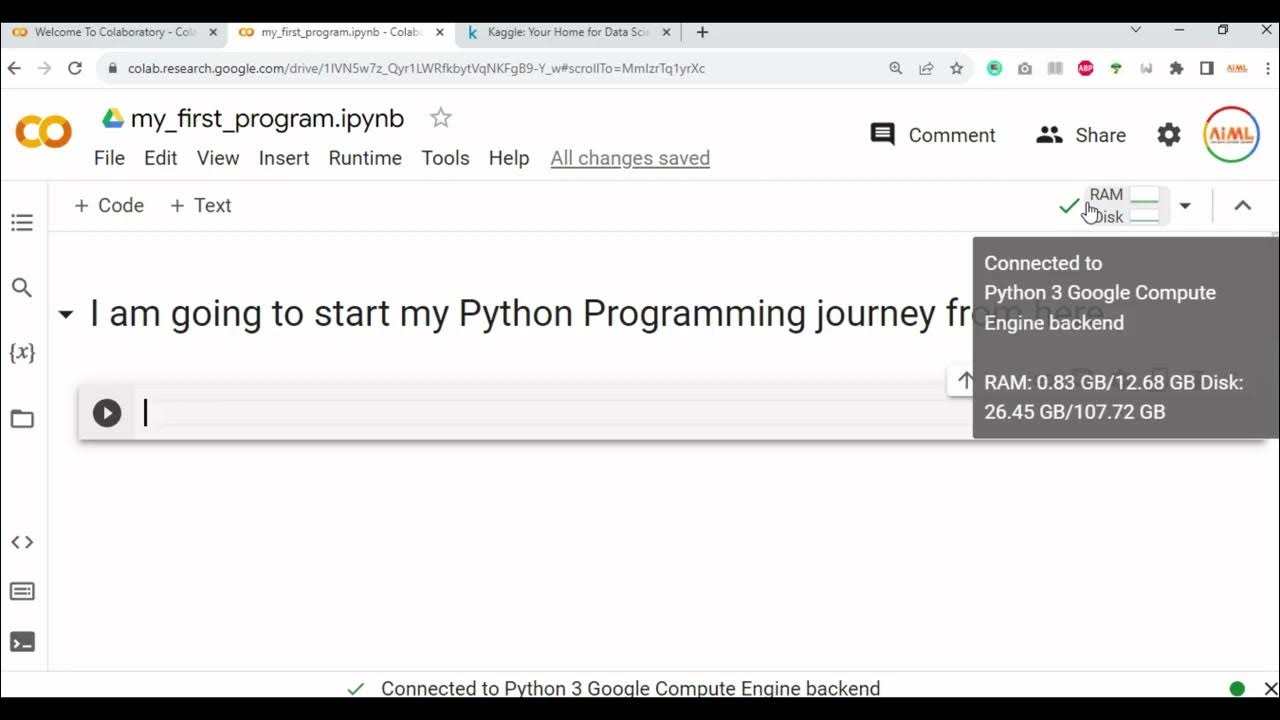Collapse the Python Programming journey section
Viewport: 1280px width, 720px height.
[66, 315]
